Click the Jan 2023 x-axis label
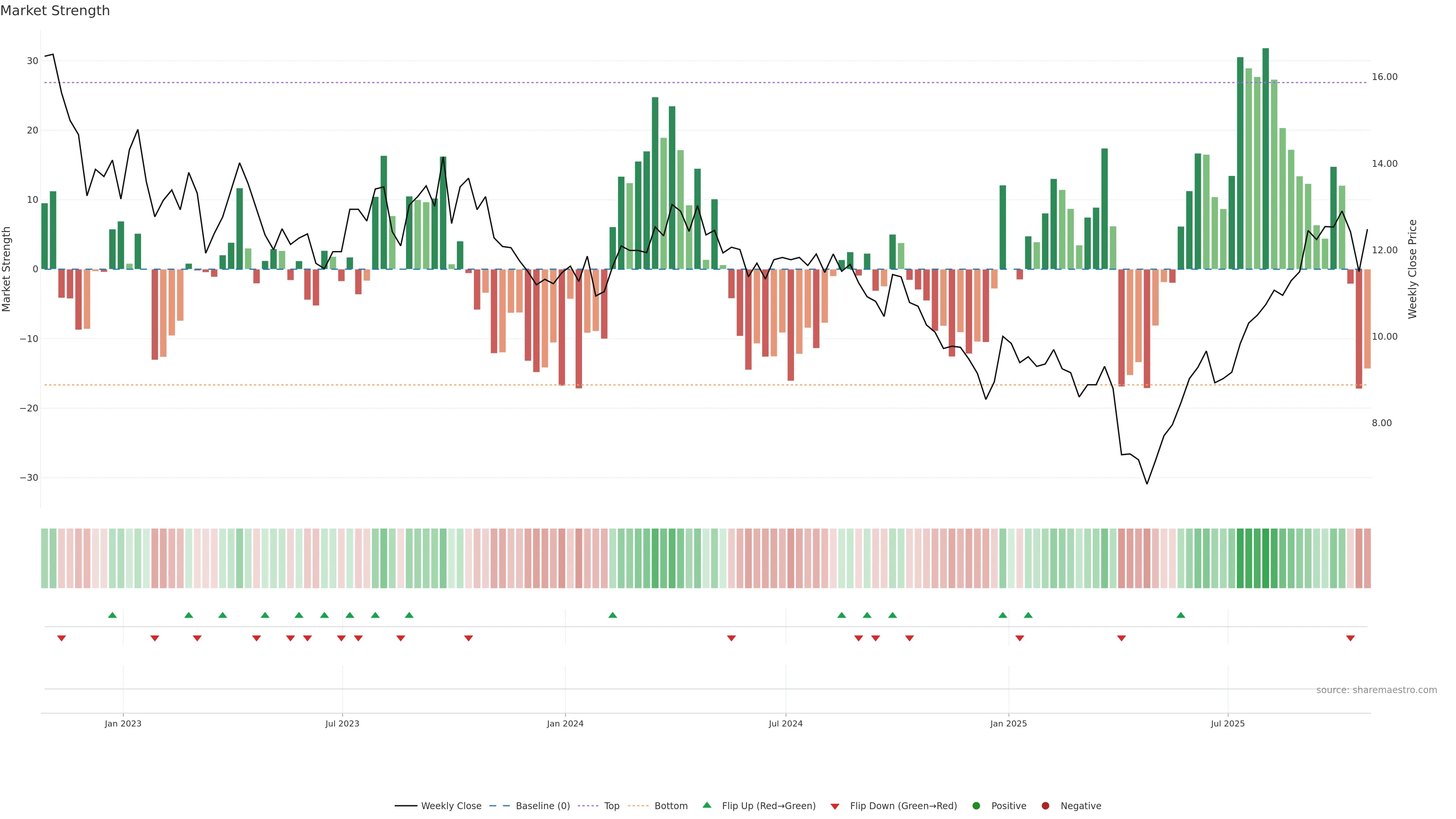1456x819 pixels. coord(122,723)
